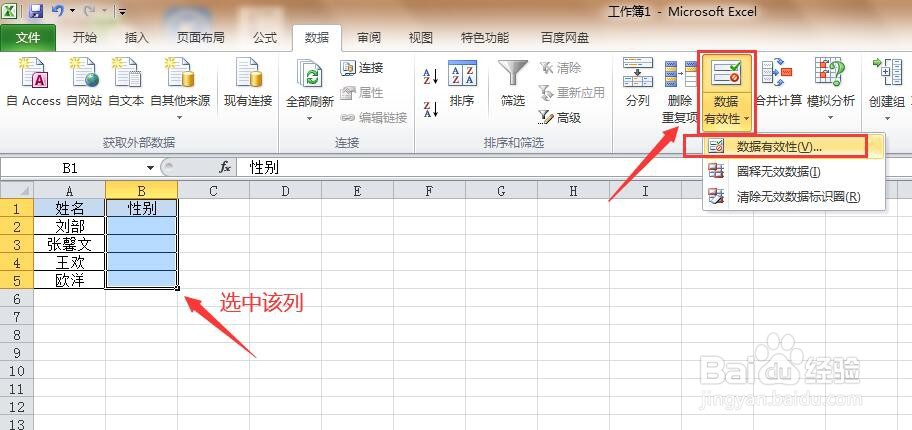Click cell containing 张馨文

pos(70,244)
